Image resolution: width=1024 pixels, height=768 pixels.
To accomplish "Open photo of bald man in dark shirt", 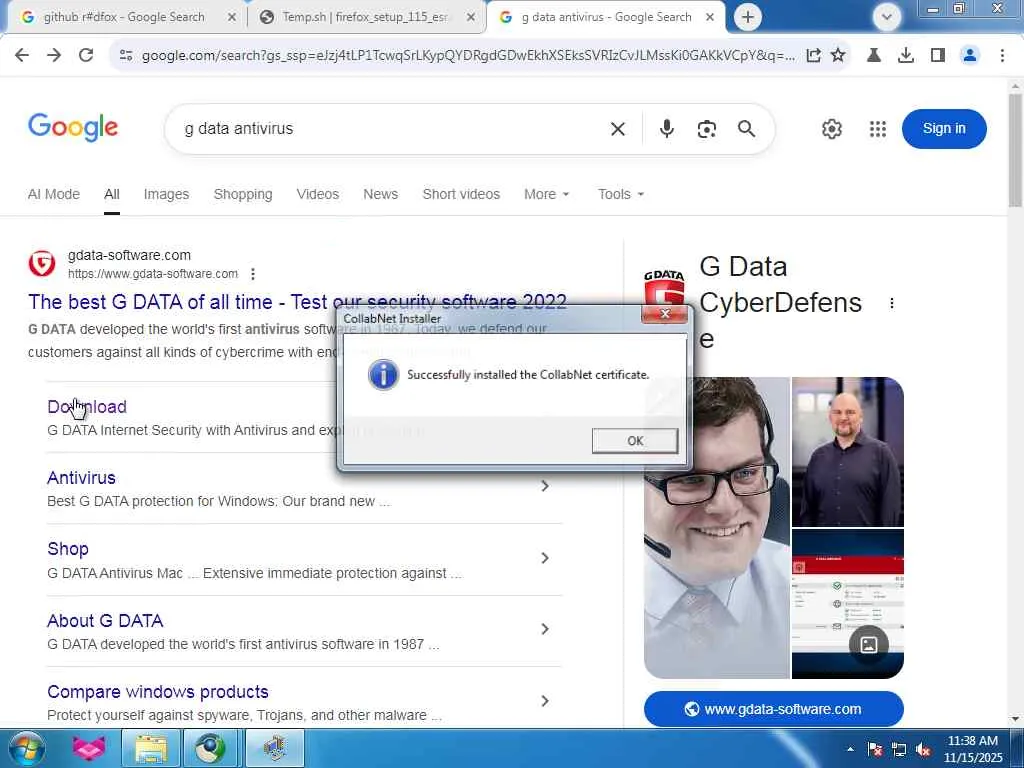I will pyautogui.click(x=848, y=452).
